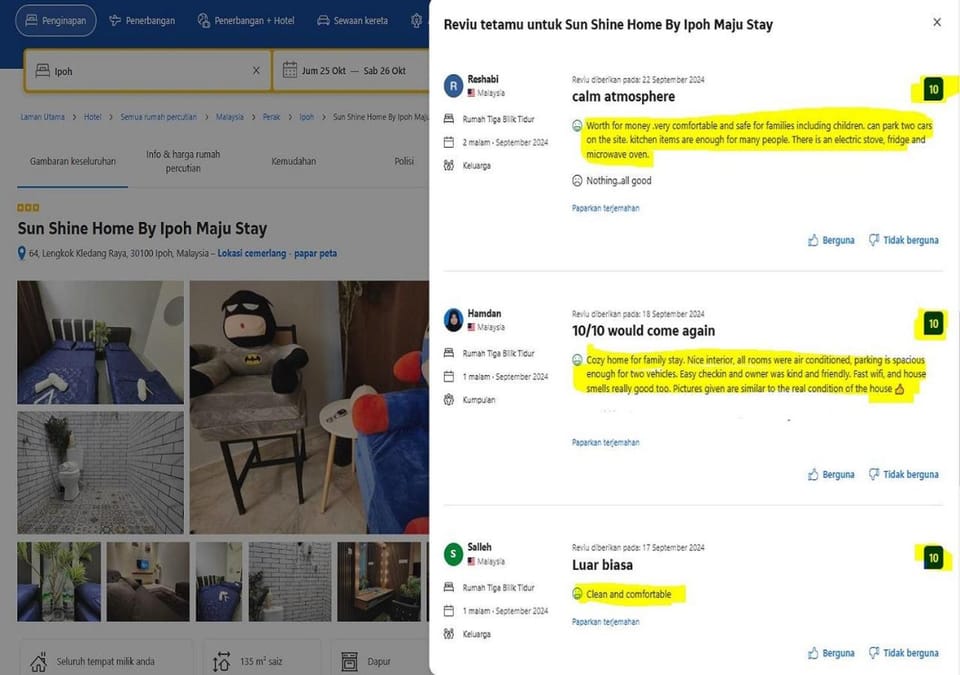Clear the Ipoh destination field

coord(256,70)
